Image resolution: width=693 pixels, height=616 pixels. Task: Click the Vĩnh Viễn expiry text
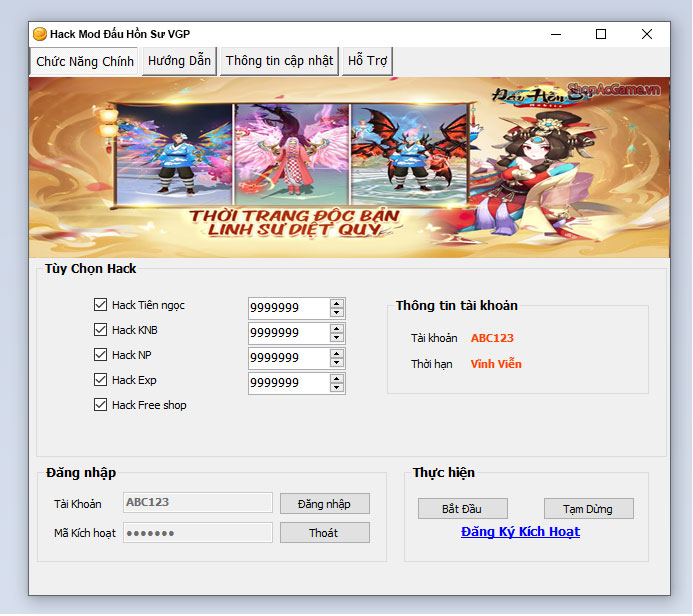click(496, 364)
